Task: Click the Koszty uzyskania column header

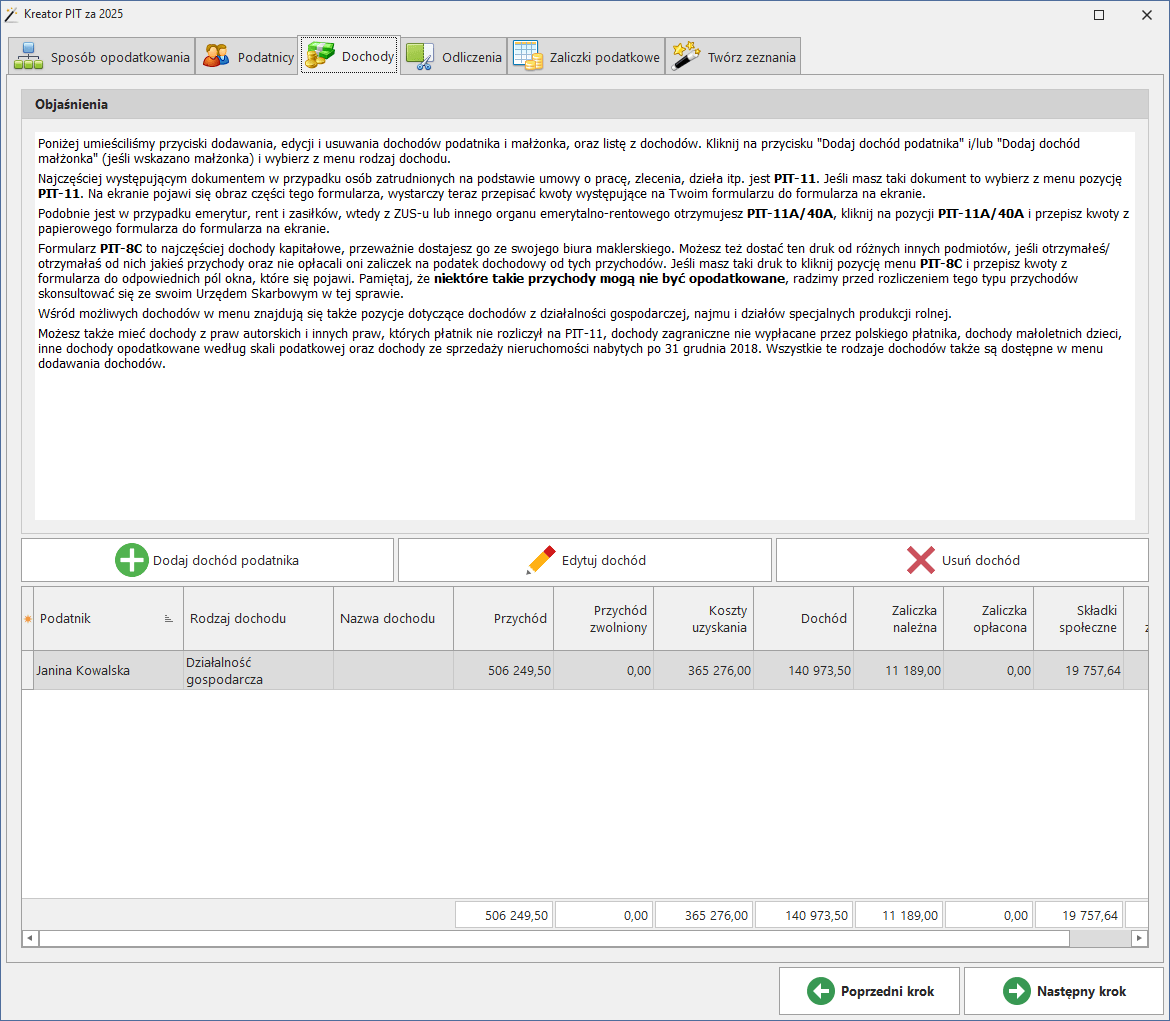Action: pyautogui.click(x=704, y=619)
